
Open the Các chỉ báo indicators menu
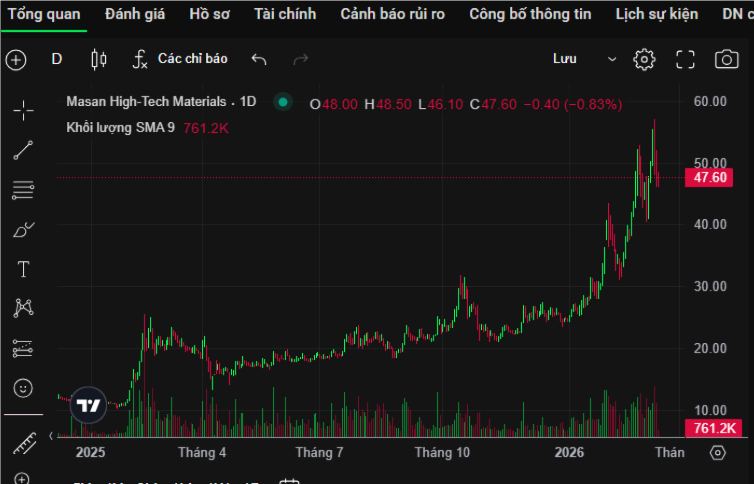coord(180,59)
